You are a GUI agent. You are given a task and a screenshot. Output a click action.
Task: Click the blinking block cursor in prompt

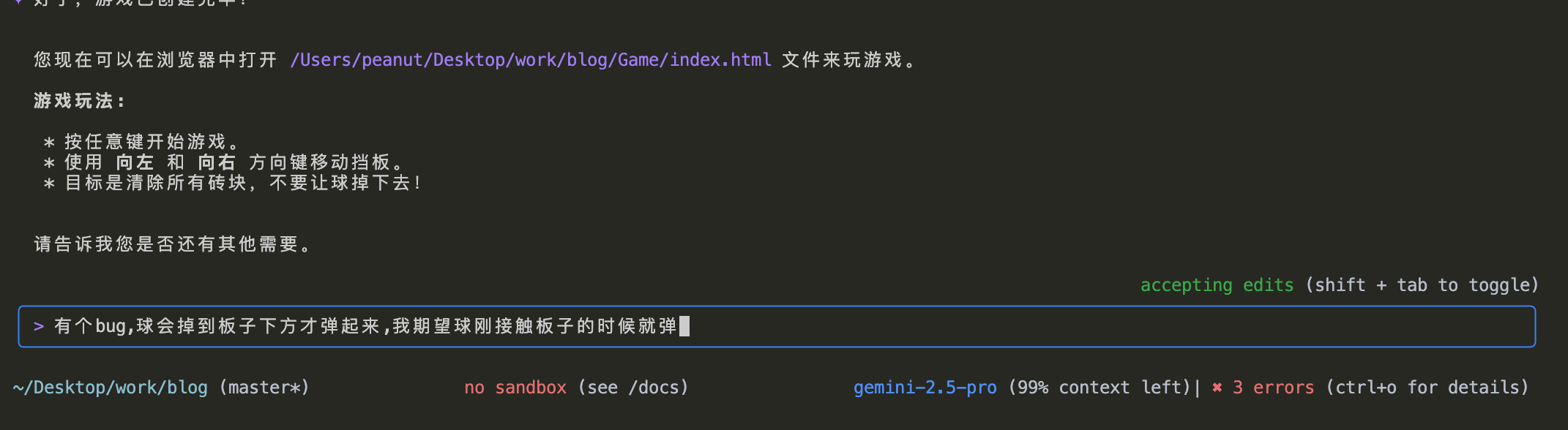(684, 326)
